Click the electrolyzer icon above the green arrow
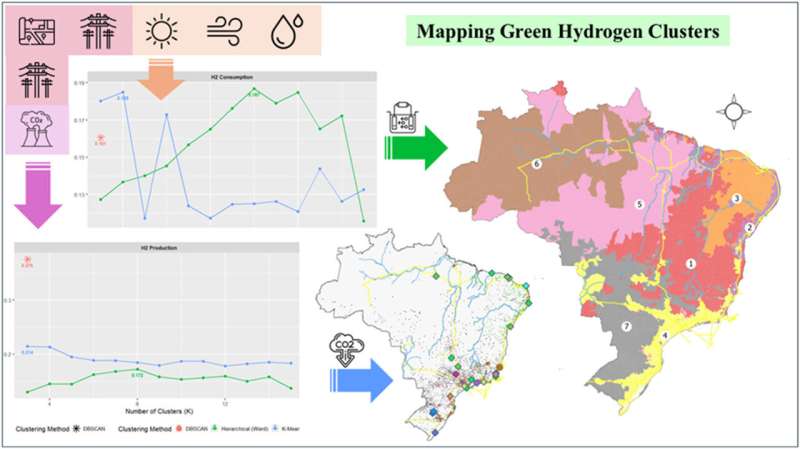Image resolution: width=800 pixels, height=449 pixels. [402, 116]
